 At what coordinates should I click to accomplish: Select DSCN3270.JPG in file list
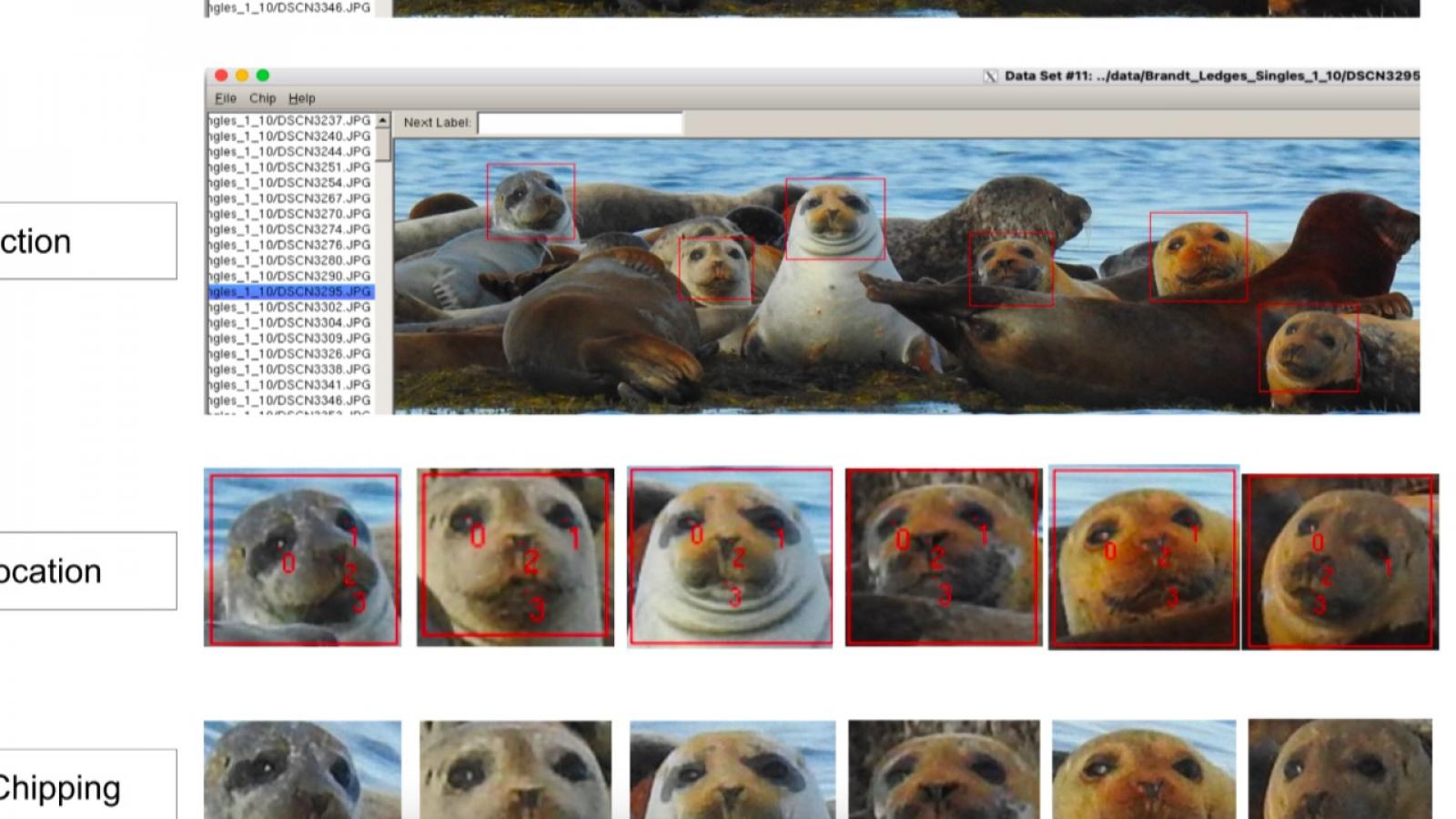(290, 214)
